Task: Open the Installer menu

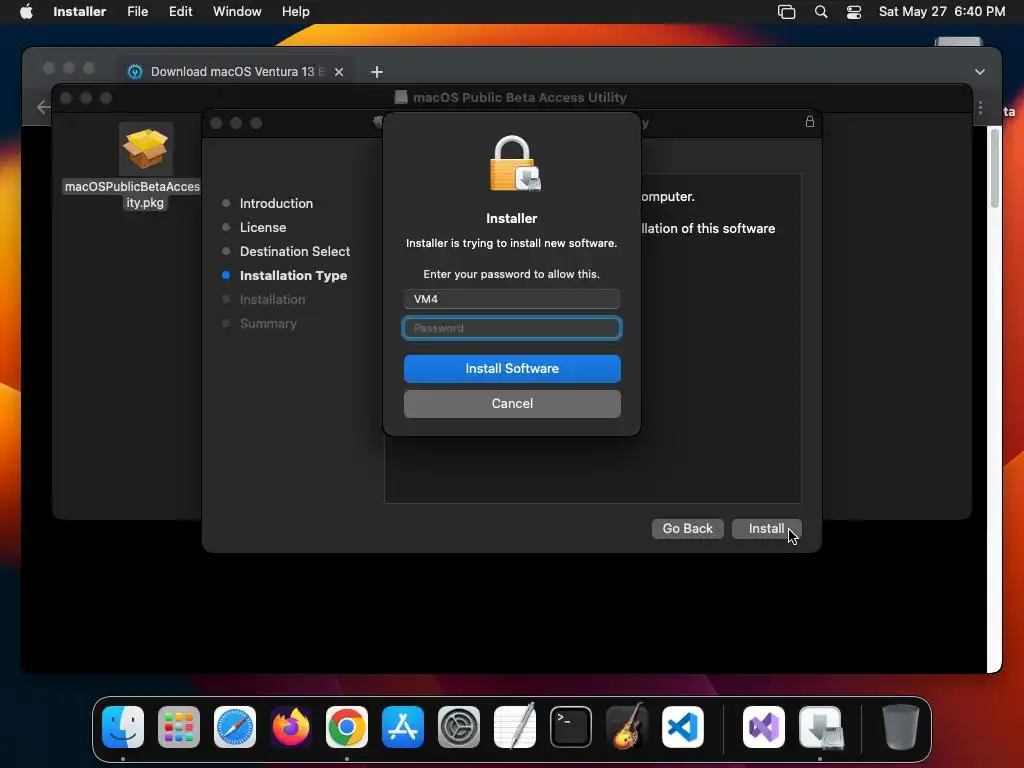Action: pos(80,12)
